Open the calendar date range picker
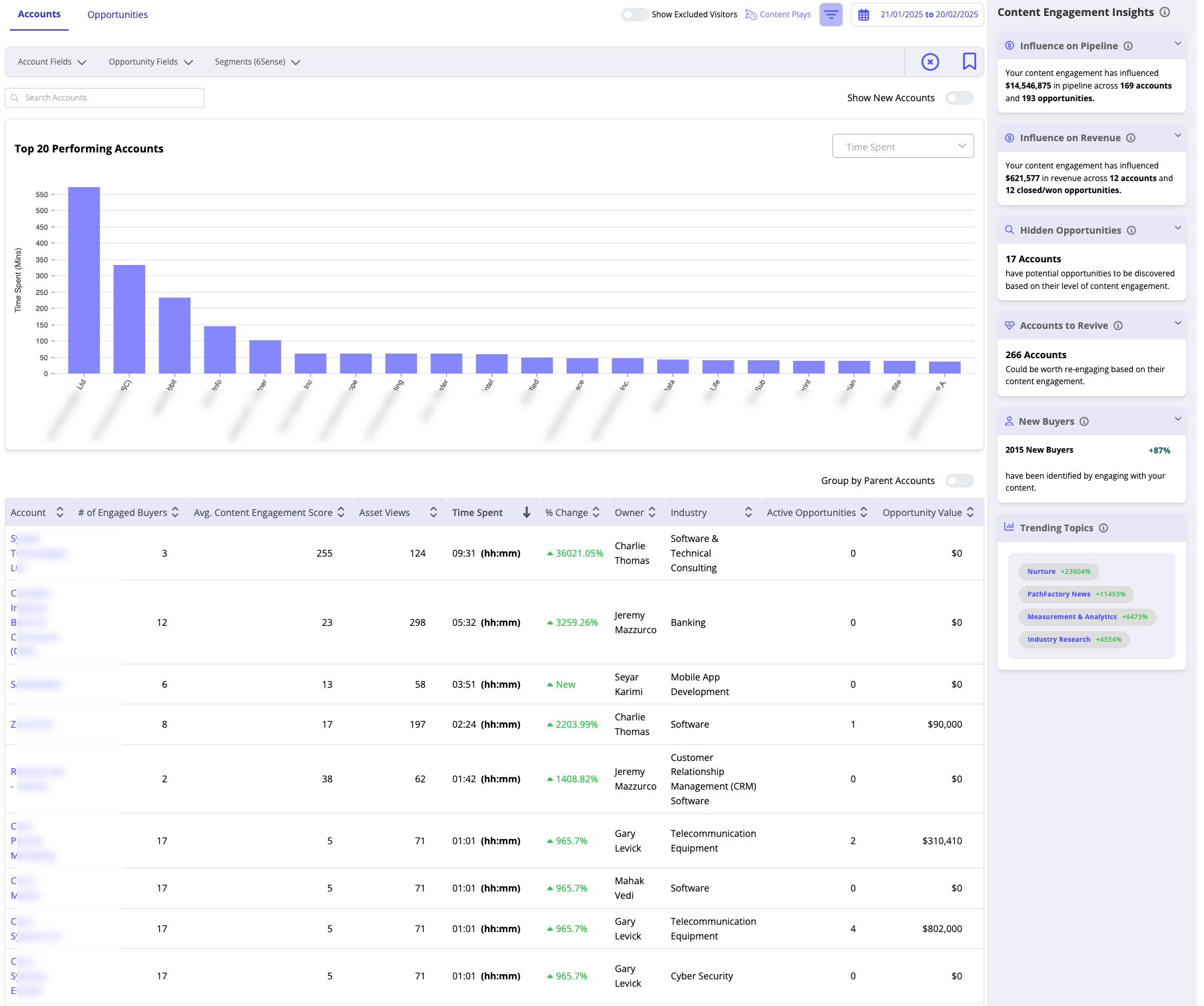The image size is (1204, 1006). coord(918,15)
